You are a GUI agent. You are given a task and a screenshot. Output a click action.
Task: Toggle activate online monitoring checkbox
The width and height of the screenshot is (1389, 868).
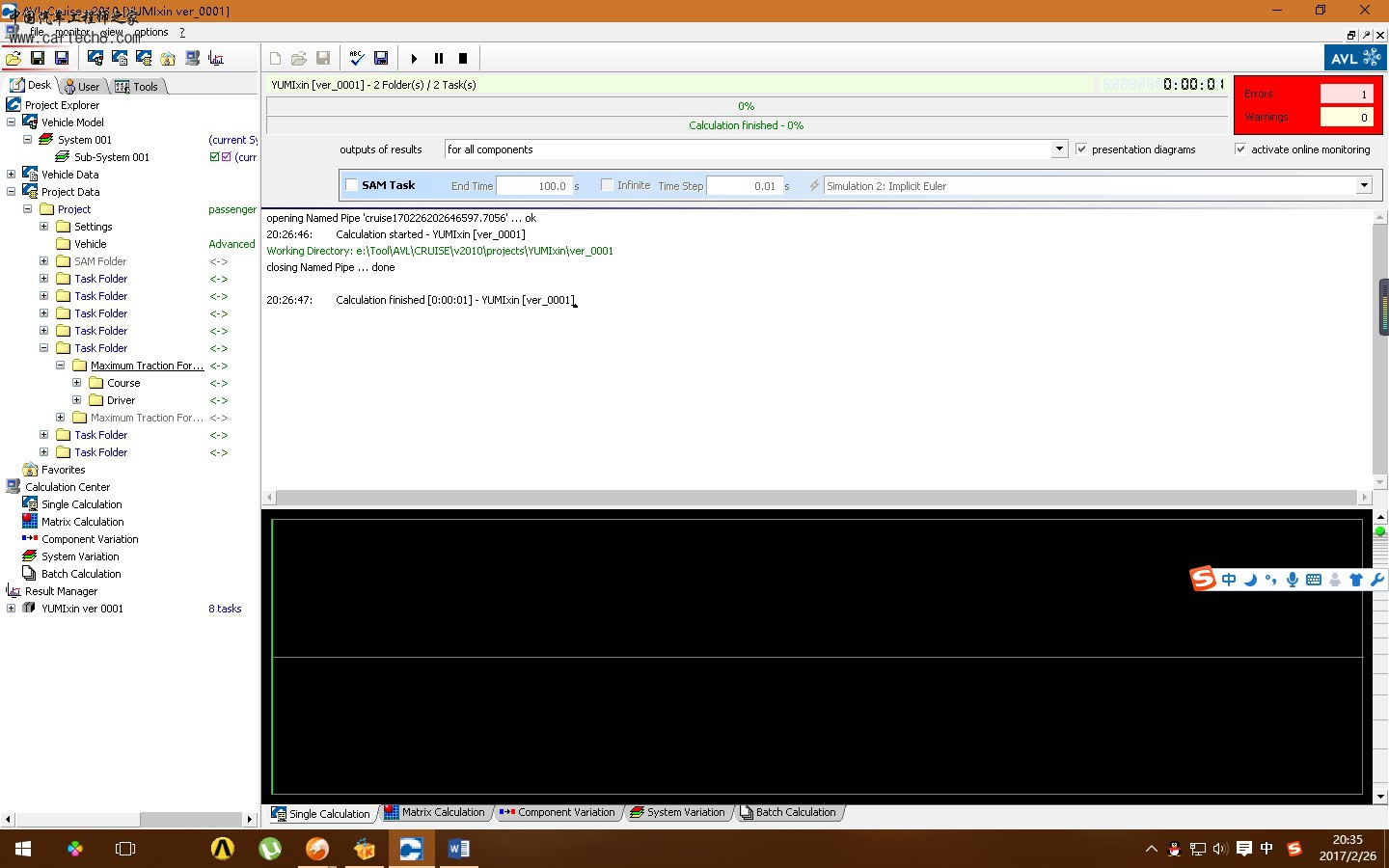coord(1240,149)
